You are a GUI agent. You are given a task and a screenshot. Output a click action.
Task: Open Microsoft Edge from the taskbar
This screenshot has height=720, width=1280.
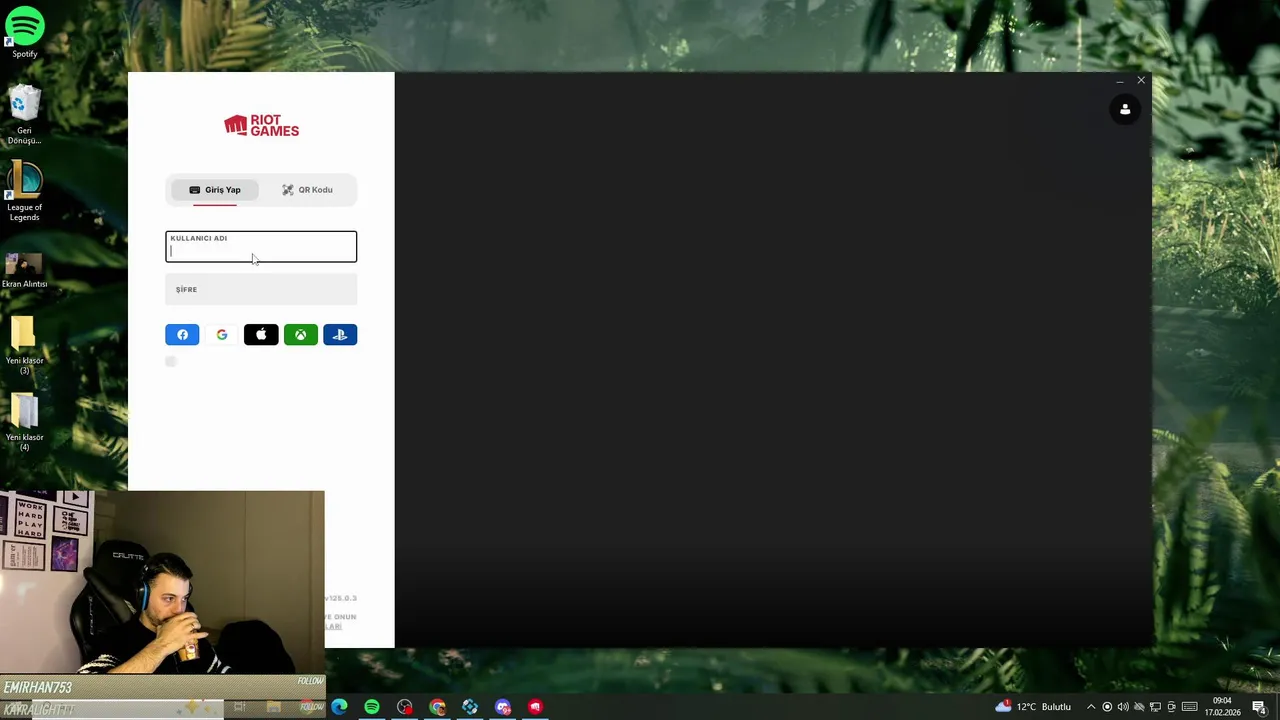[x=339, y=707]
